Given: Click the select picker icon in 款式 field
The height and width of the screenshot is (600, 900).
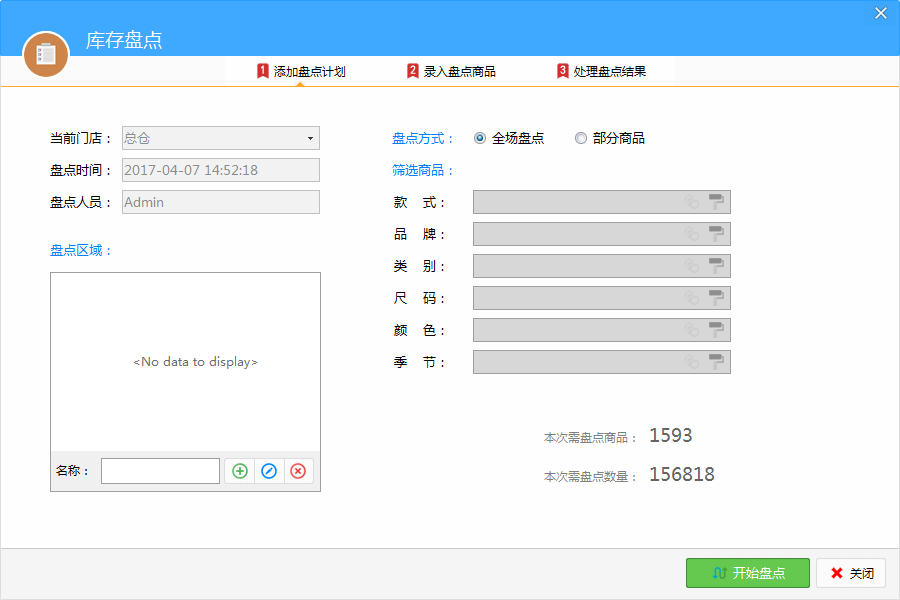Looking at the screenshot, I should 691,202.
